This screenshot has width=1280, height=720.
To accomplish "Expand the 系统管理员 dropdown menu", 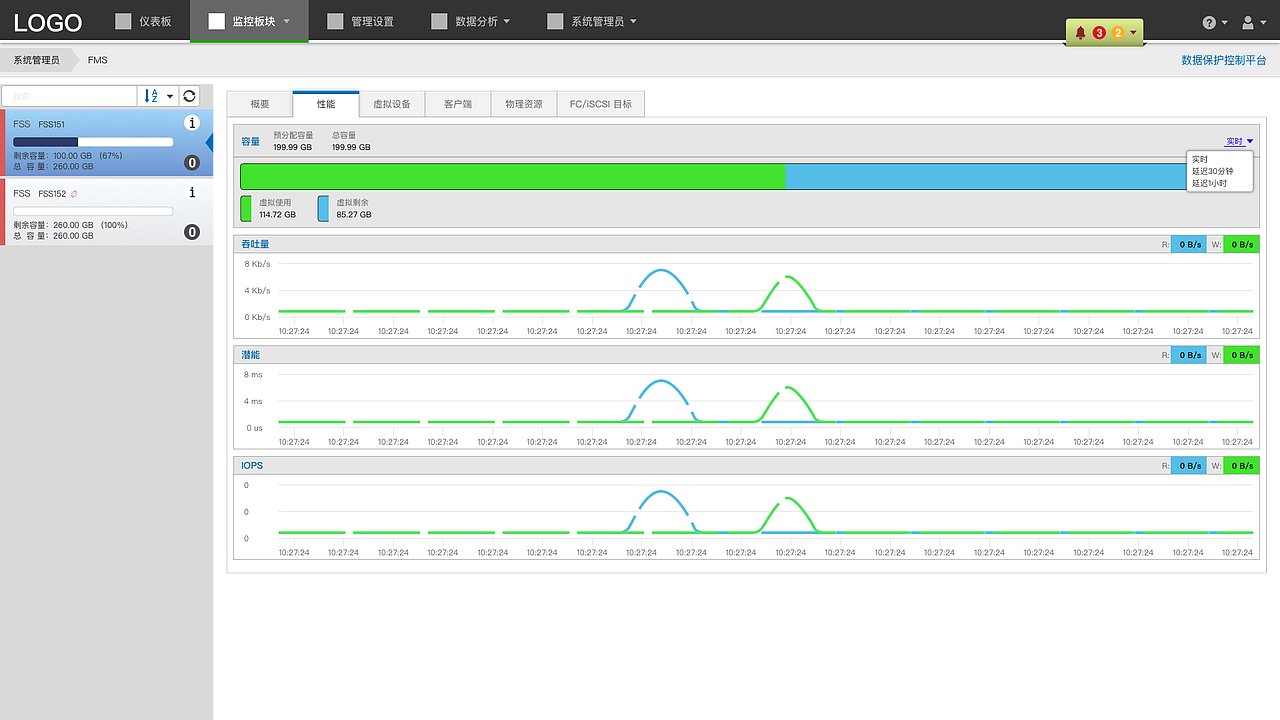I will click(x=592, y=21).
